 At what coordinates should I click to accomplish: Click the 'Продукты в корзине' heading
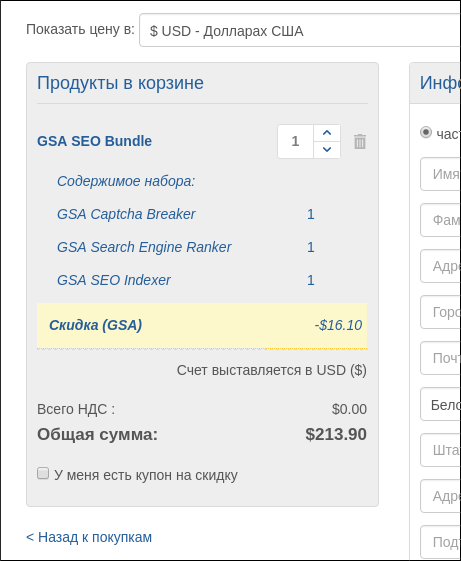tap(120, 83)
